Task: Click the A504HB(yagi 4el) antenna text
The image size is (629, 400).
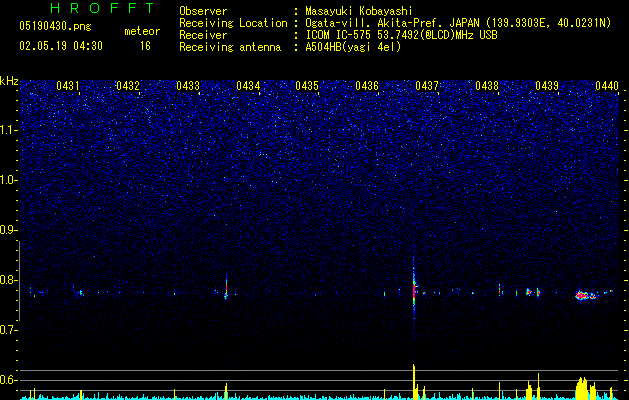Action: tap(353, 47)
